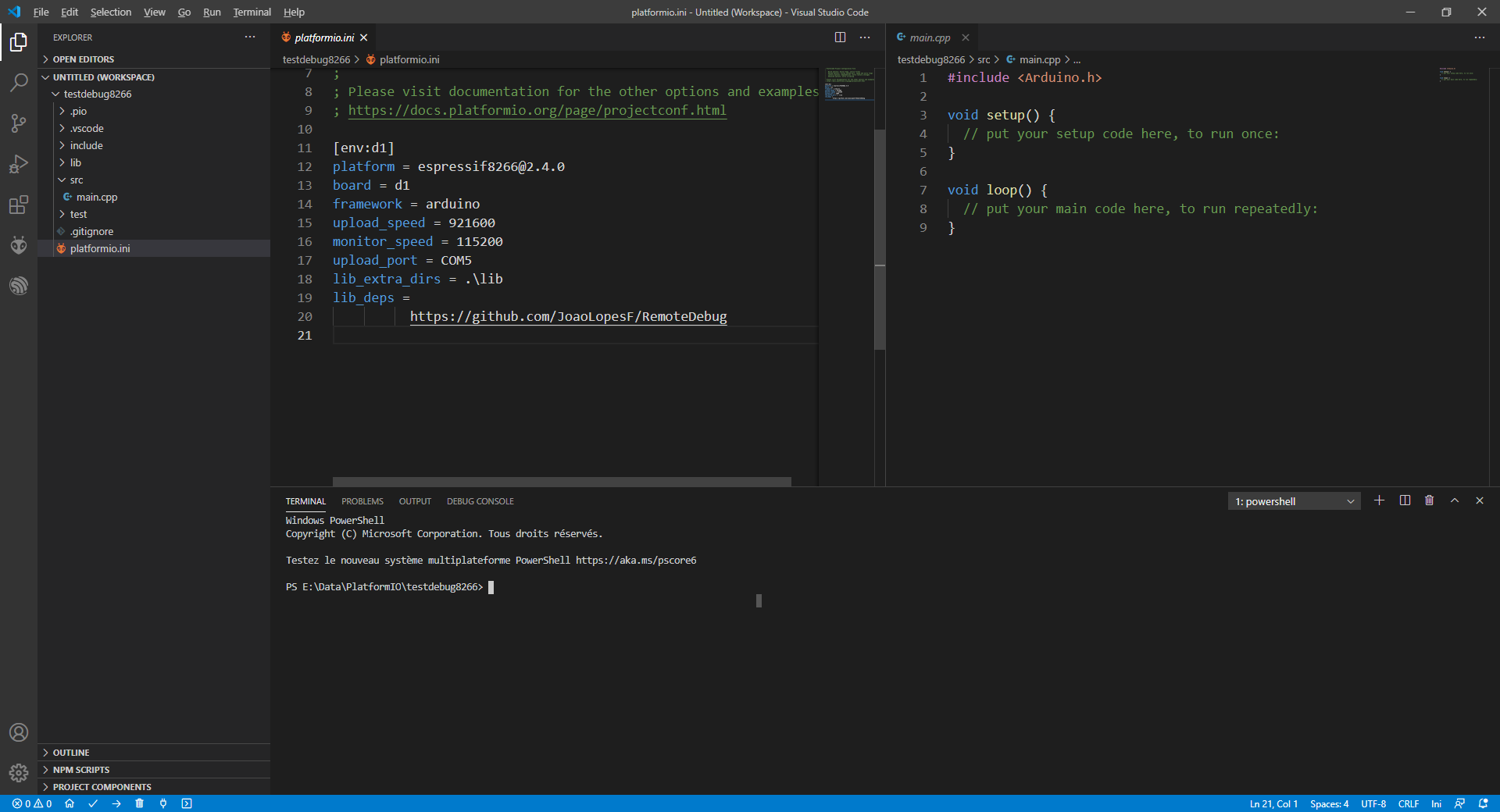Switch to the Debug Console tab
The width and height of the screenshot is (1500, 812).
coord(480,501)
